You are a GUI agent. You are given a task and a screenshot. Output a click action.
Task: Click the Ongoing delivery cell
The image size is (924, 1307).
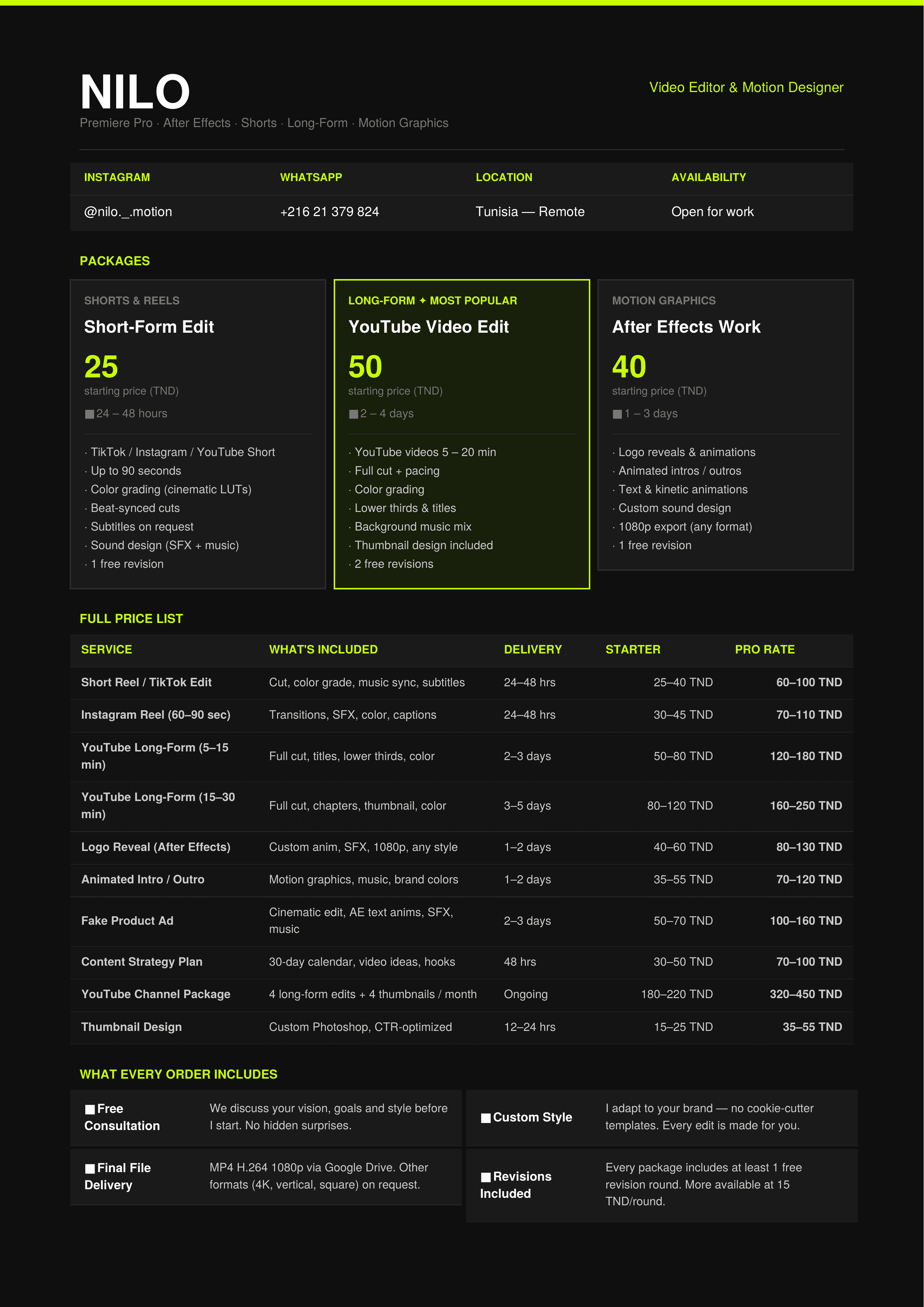click(526, 994)
